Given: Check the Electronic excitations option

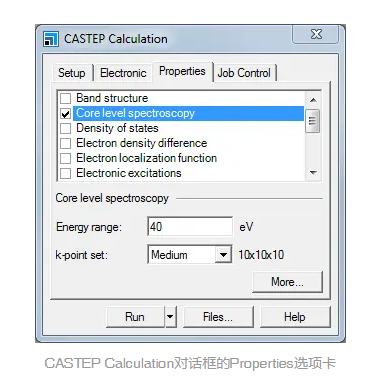Looking at the screenshot, I should tap(65, 173).
